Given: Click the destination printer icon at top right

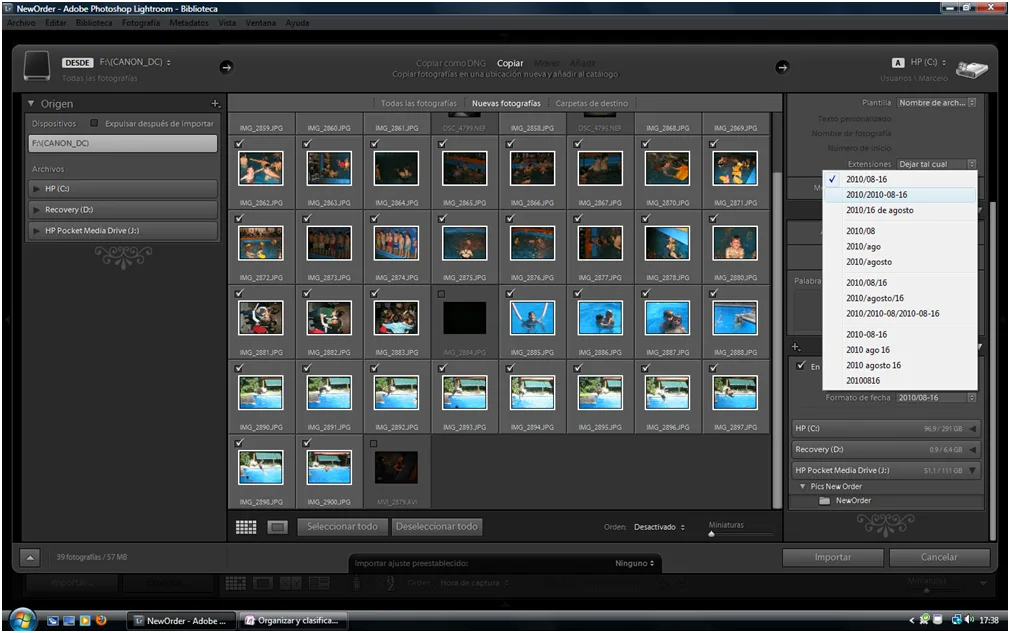Looking at the screenshot, I should coord(972,68).
